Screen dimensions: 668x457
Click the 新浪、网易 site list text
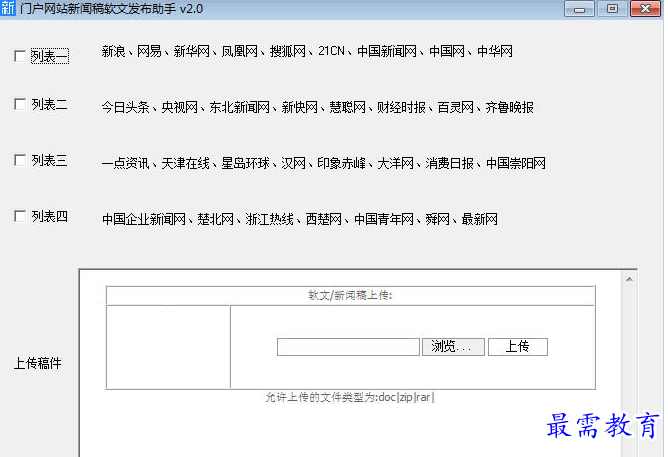[x=307, y=51]
